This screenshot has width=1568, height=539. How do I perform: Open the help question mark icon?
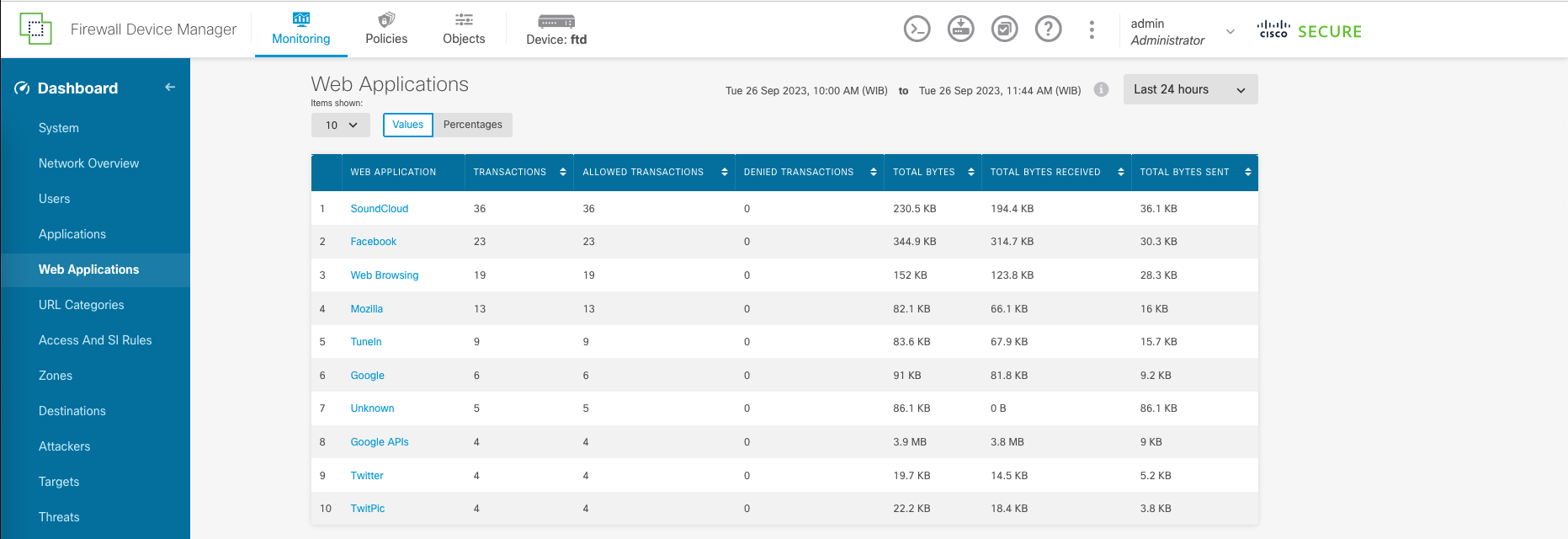(1048, 29)
